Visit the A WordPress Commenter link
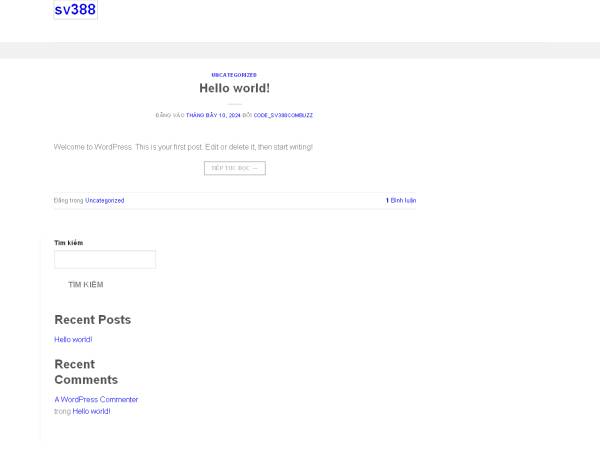The image size is (600, 450). [x=96, y=400]
